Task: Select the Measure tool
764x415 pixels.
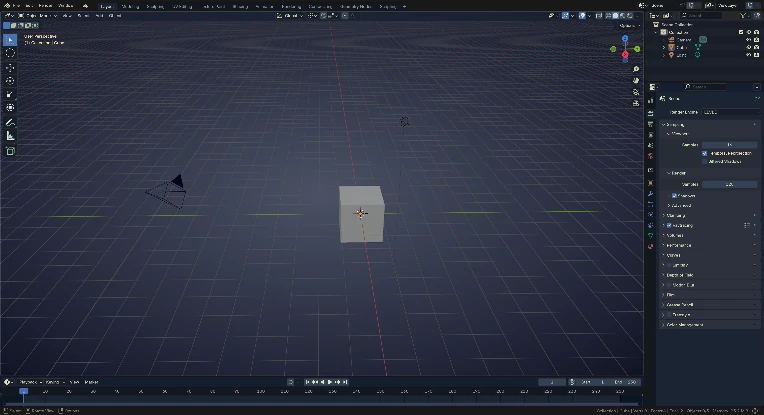Action: (10, 136)
